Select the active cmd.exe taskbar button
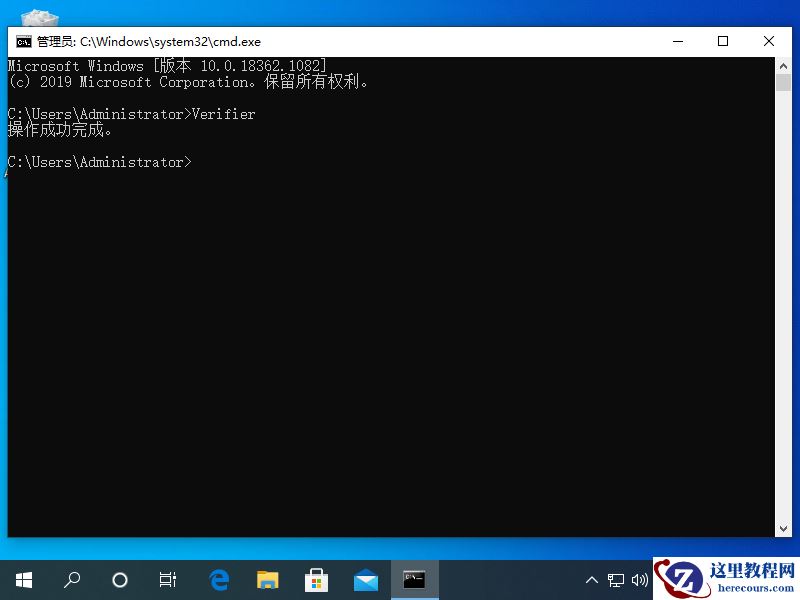Screen dimensions: 800x600 point(413,580)
